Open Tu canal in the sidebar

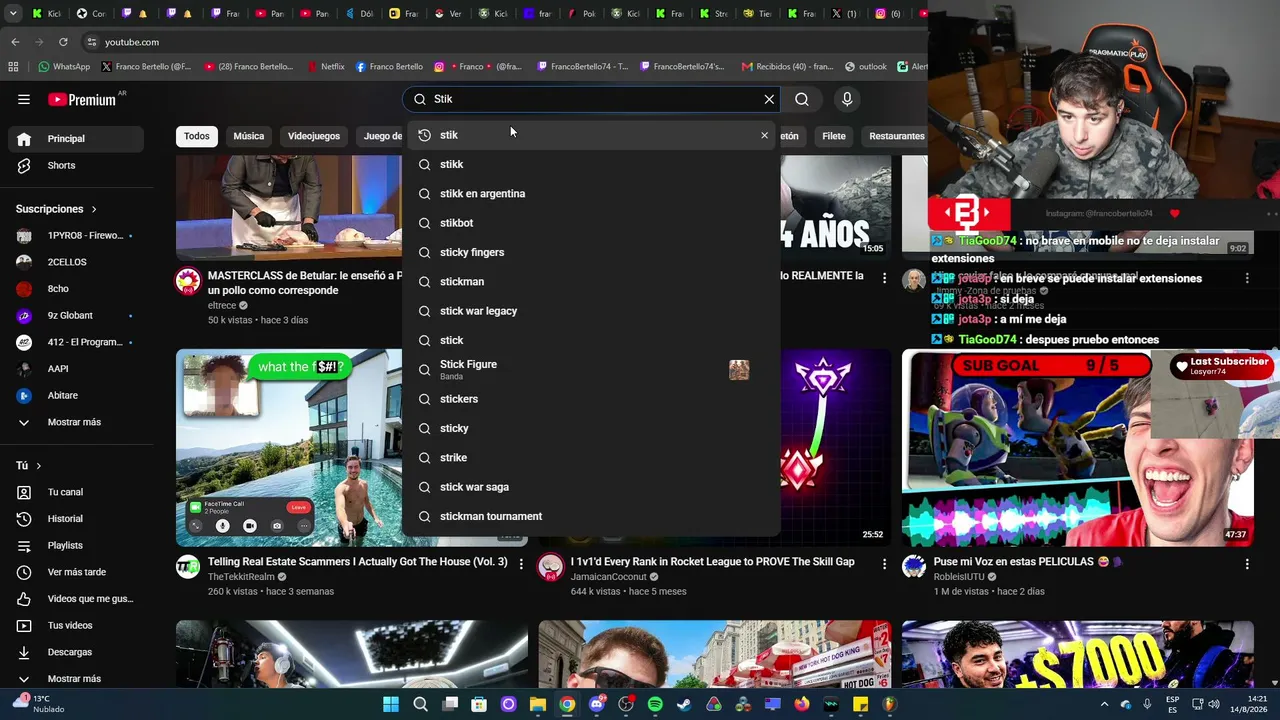coord(78,492)
